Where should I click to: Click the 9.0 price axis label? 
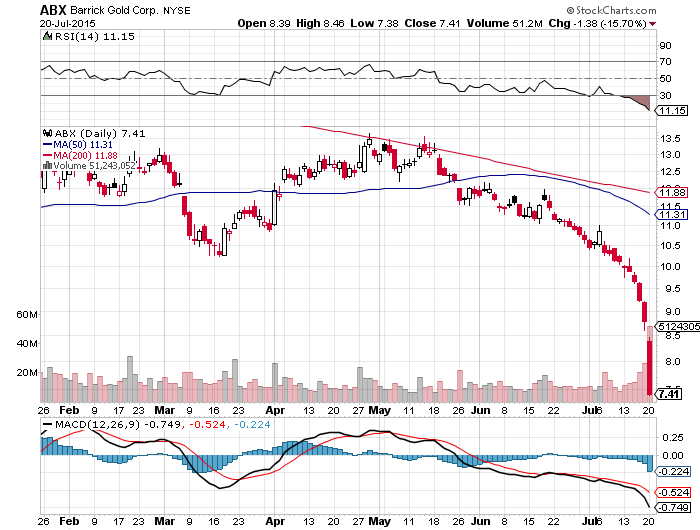click(x=672, y=311)
